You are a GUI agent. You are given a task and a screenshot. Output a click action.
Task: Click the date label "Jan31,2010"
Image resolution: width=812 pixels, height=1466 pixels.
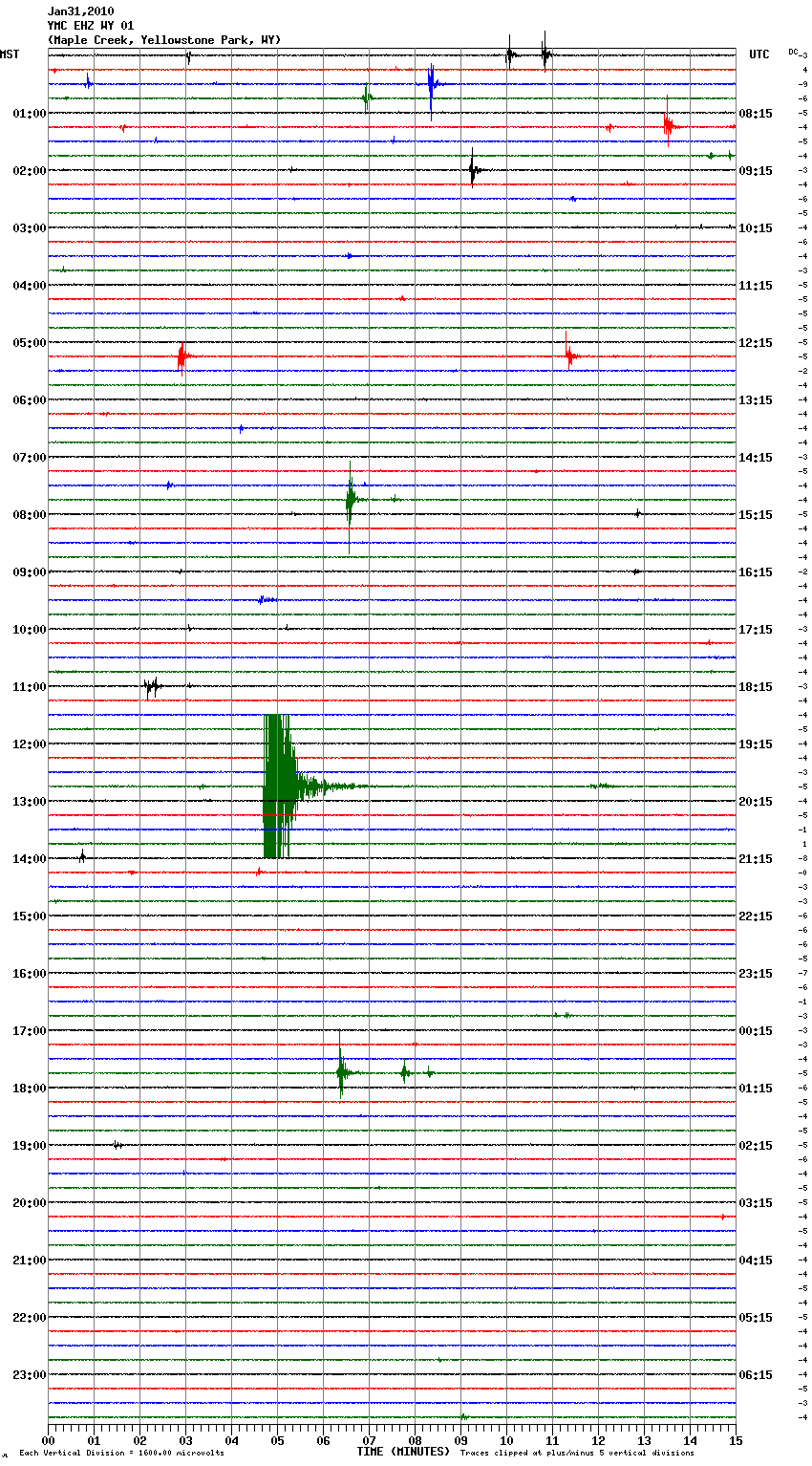[x=81, y=11]
